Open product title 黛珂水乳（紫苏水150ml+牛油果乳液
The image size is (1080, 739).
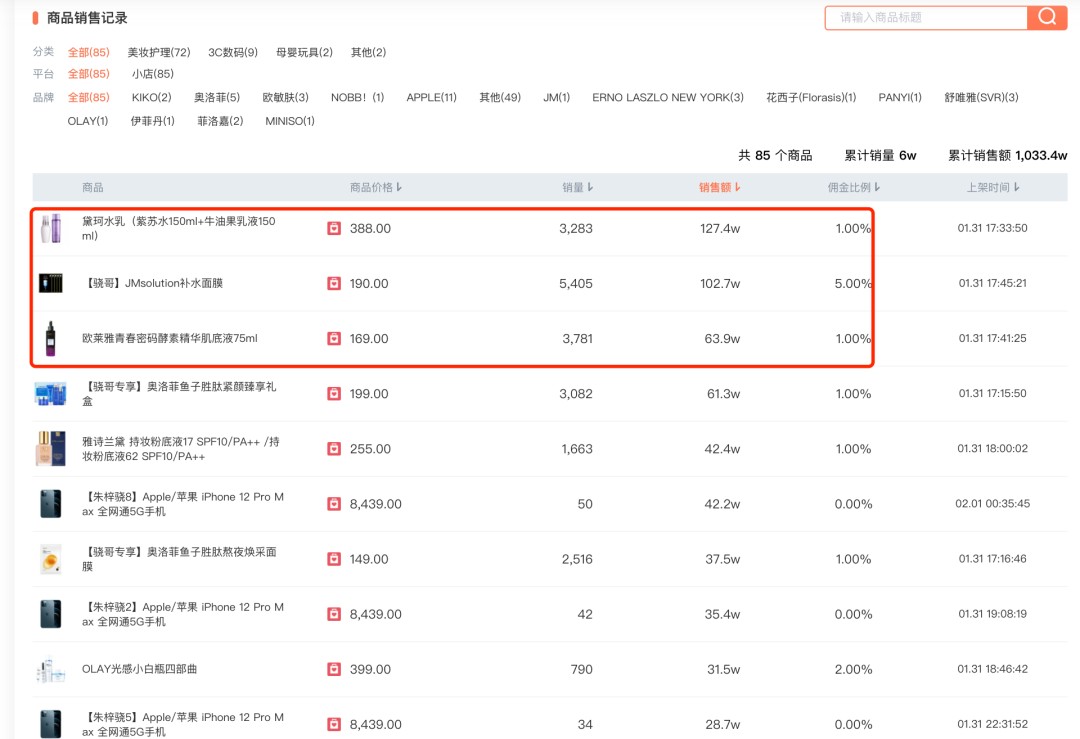click(x=178, y=228)
